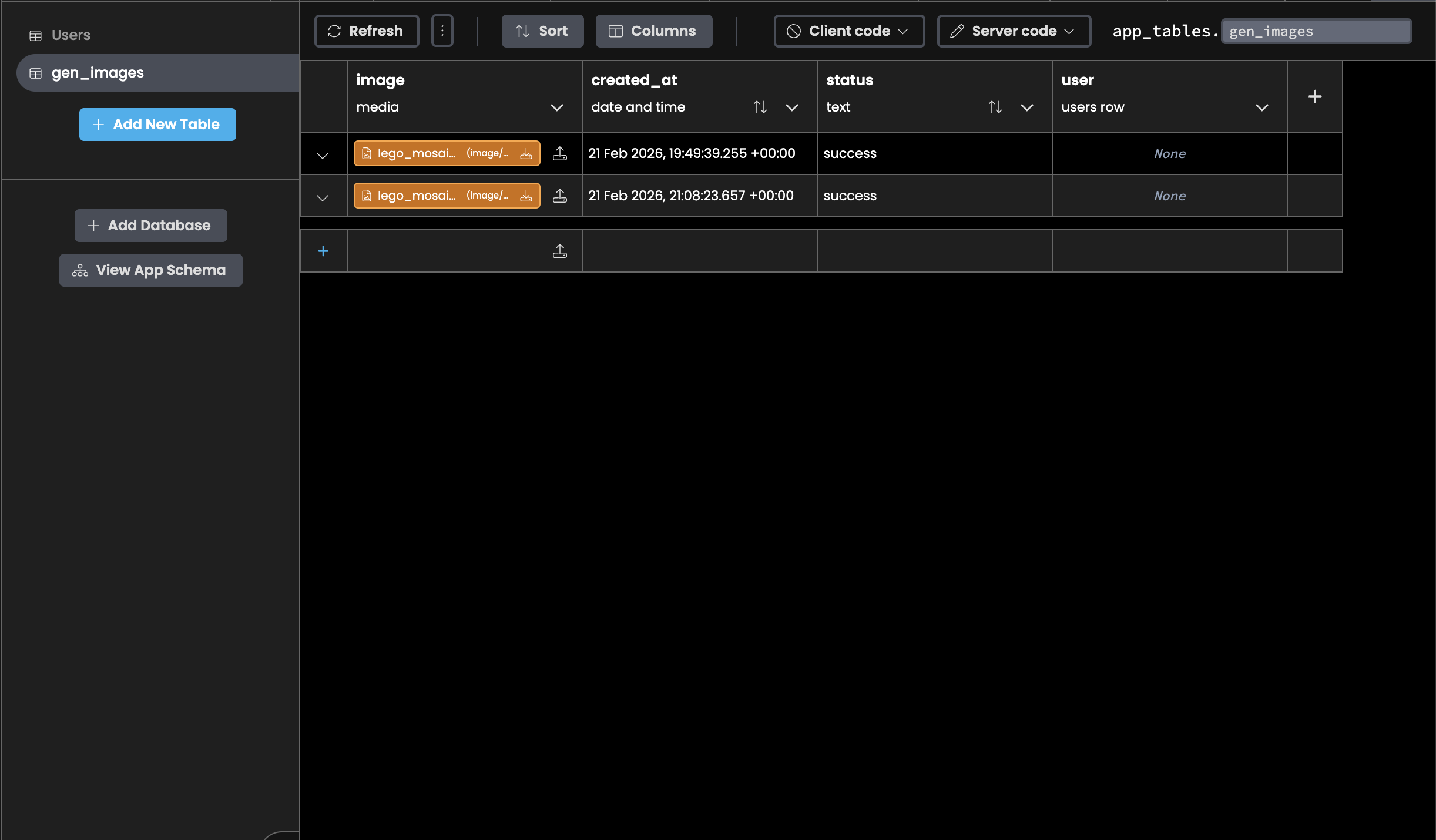The height and width of the screenshot is (840, 1436).
Task: Add a new column using the plus icon
Action: [x=1314, y=96]
